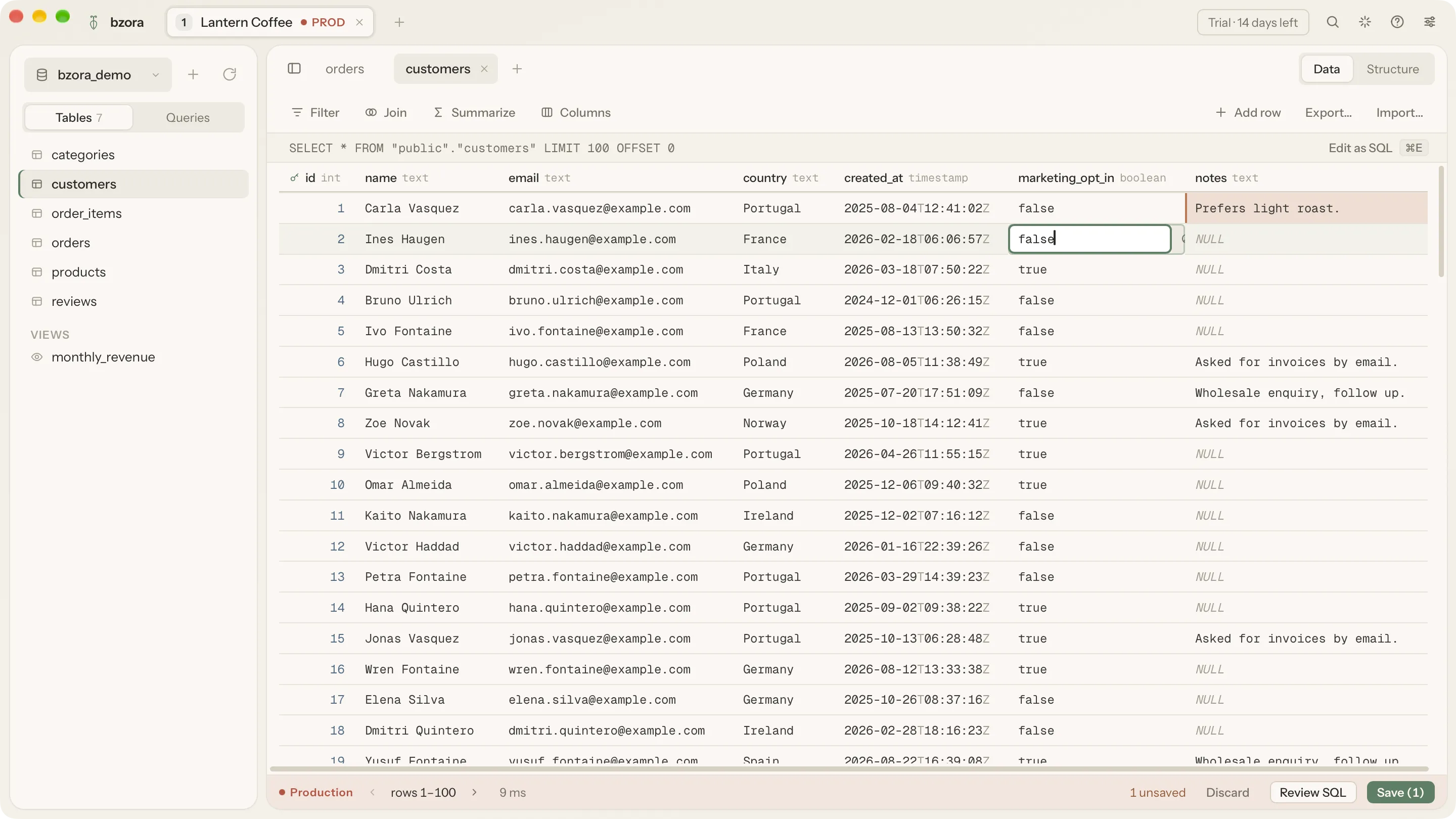1456x819 pixels.
Task: Click the marketing_opt_in edit field for Ines Haugen
Action: coord(1089,239)
